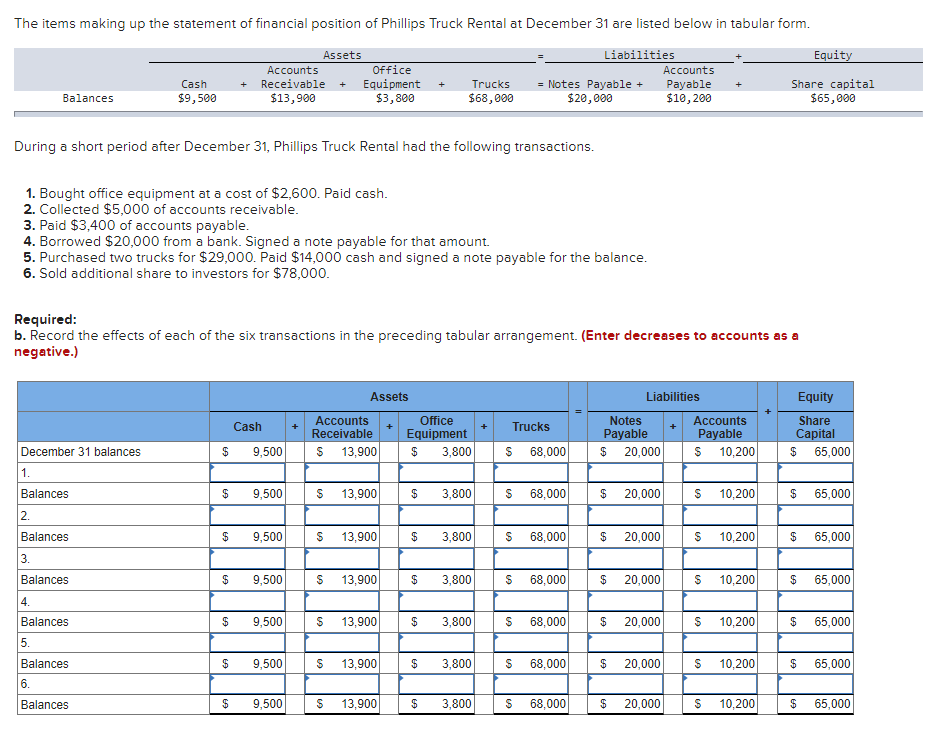The image size is (948, 736).
Task: Click $13,900 Accounts Receivable in top table
Action: click(x=293, y=98)
